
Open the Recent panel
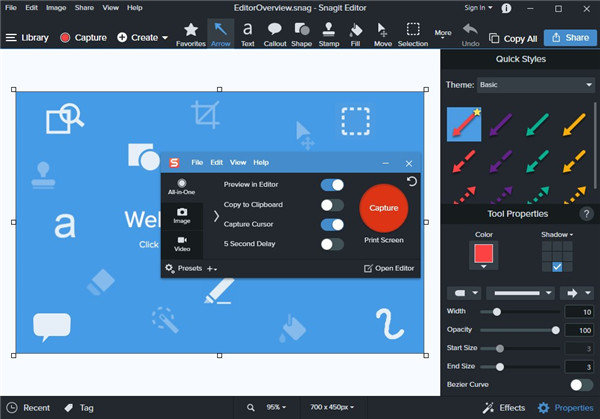tap(28, 408)
